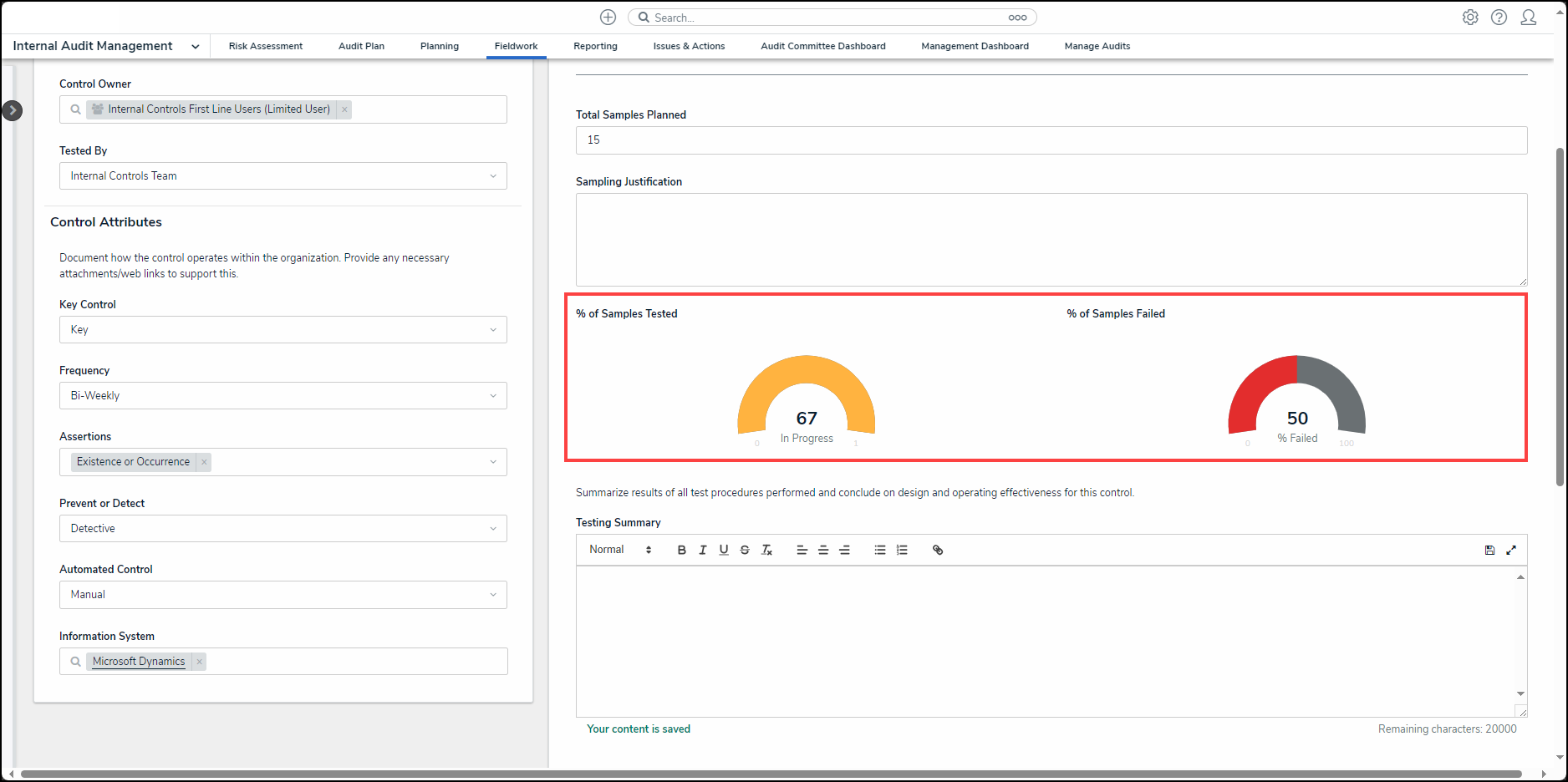Open the Issues & Actions tab
Image resolution: width=1568 pixels, height=782 pixels.
pos(689,47)
